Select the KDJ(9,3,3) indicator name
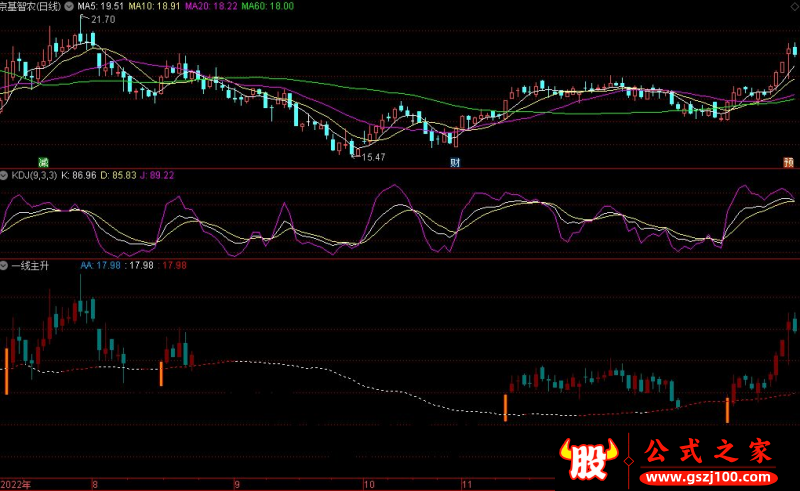 34,176
